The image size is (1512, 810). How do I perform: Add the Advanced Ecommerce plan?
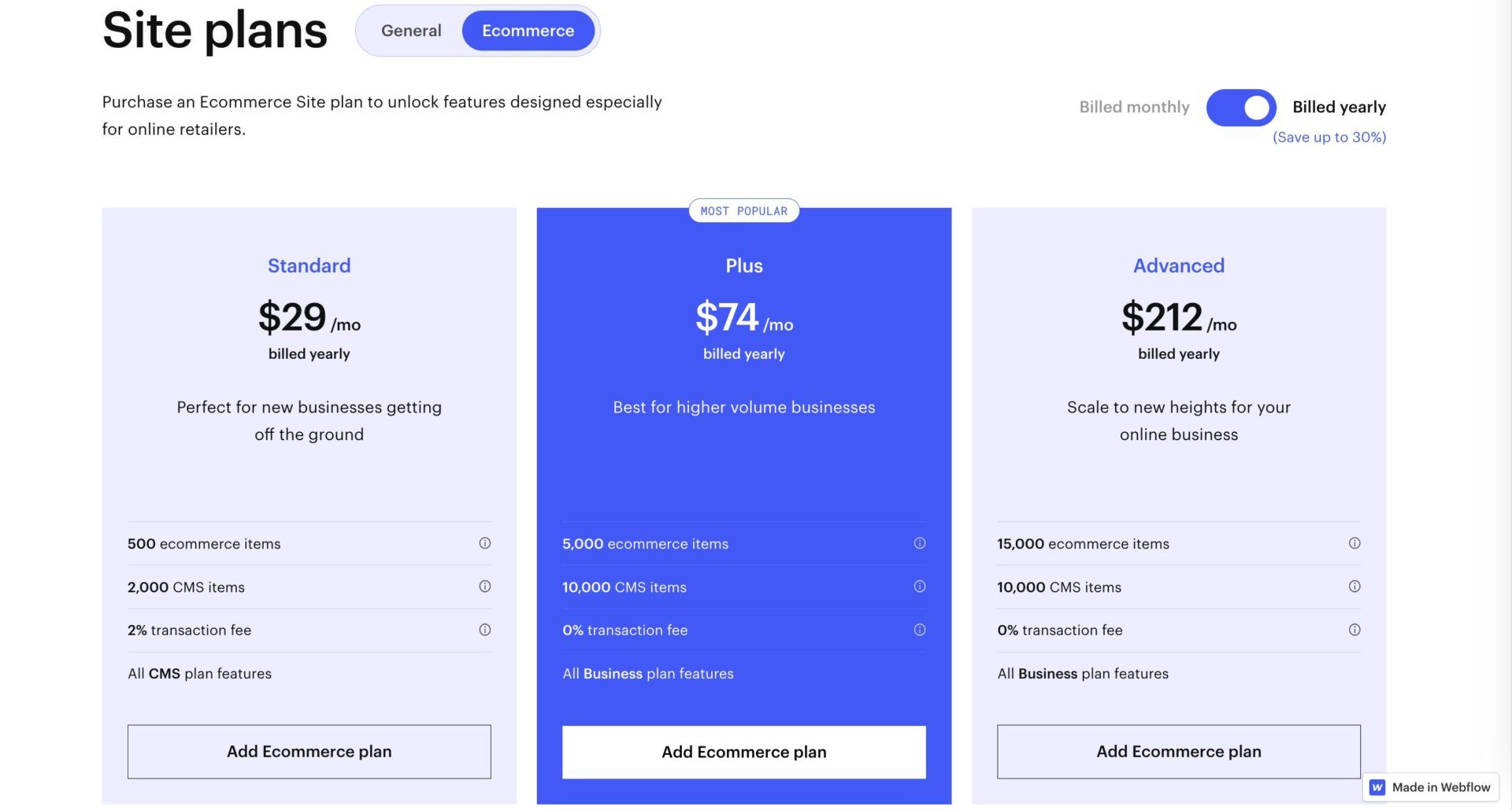(x=1179, y=752)
